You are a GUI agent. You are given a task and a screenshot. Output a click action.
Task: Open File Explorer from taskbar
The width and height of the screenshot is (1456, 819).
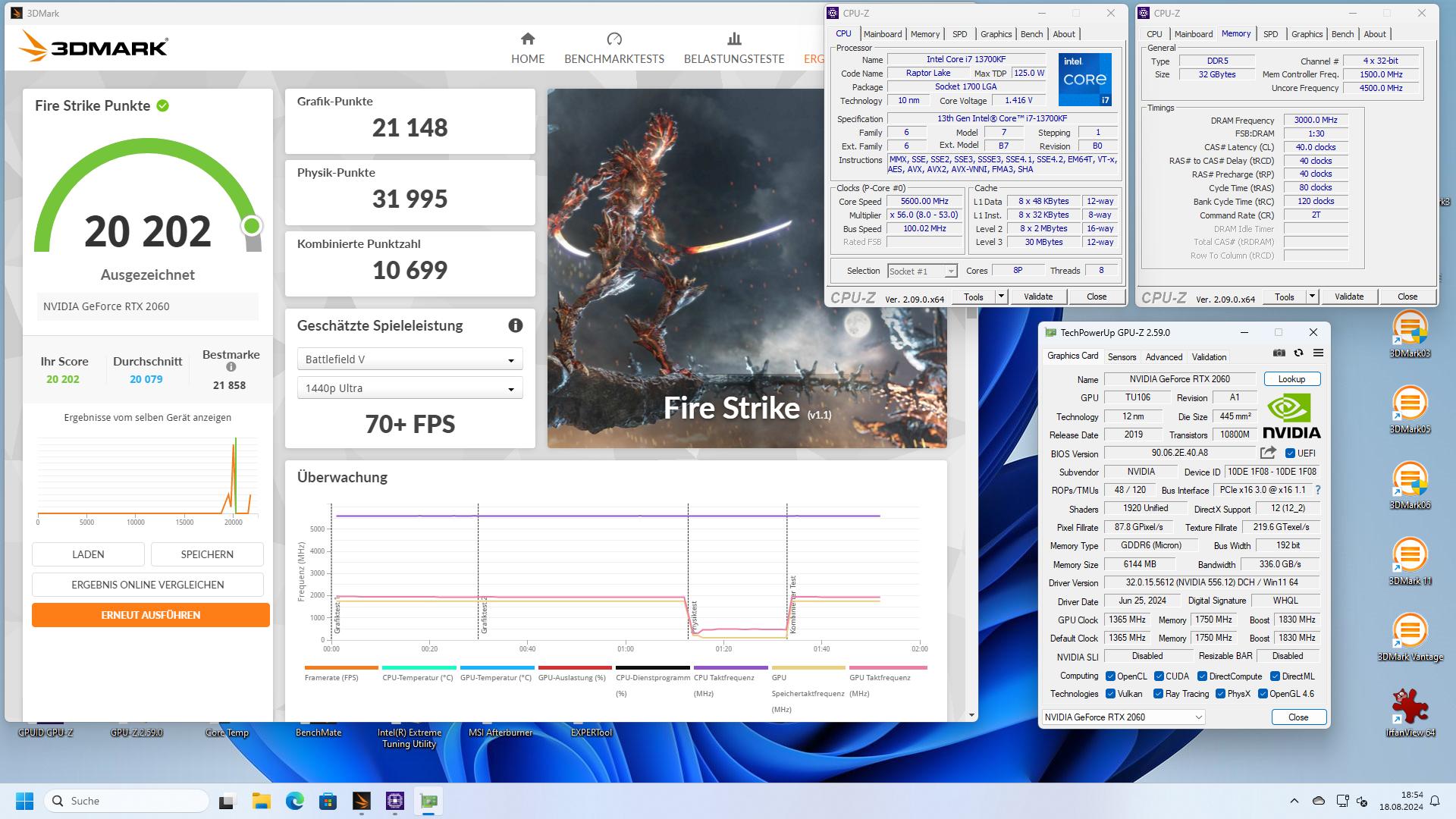[262, 801]
